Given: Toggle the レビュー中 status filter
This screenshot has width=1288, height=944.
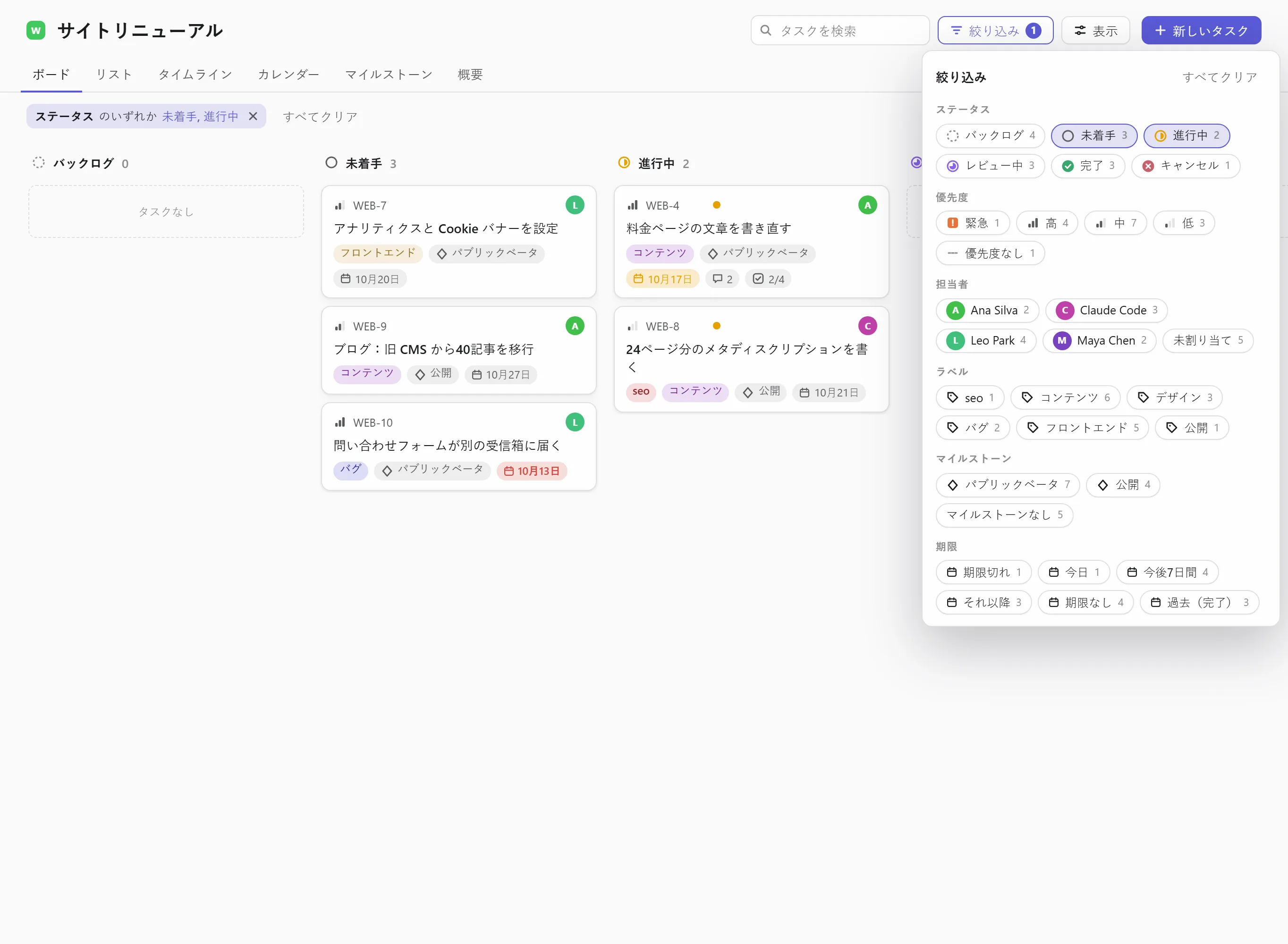Looking at the screenshot, I should coord(990,166).
